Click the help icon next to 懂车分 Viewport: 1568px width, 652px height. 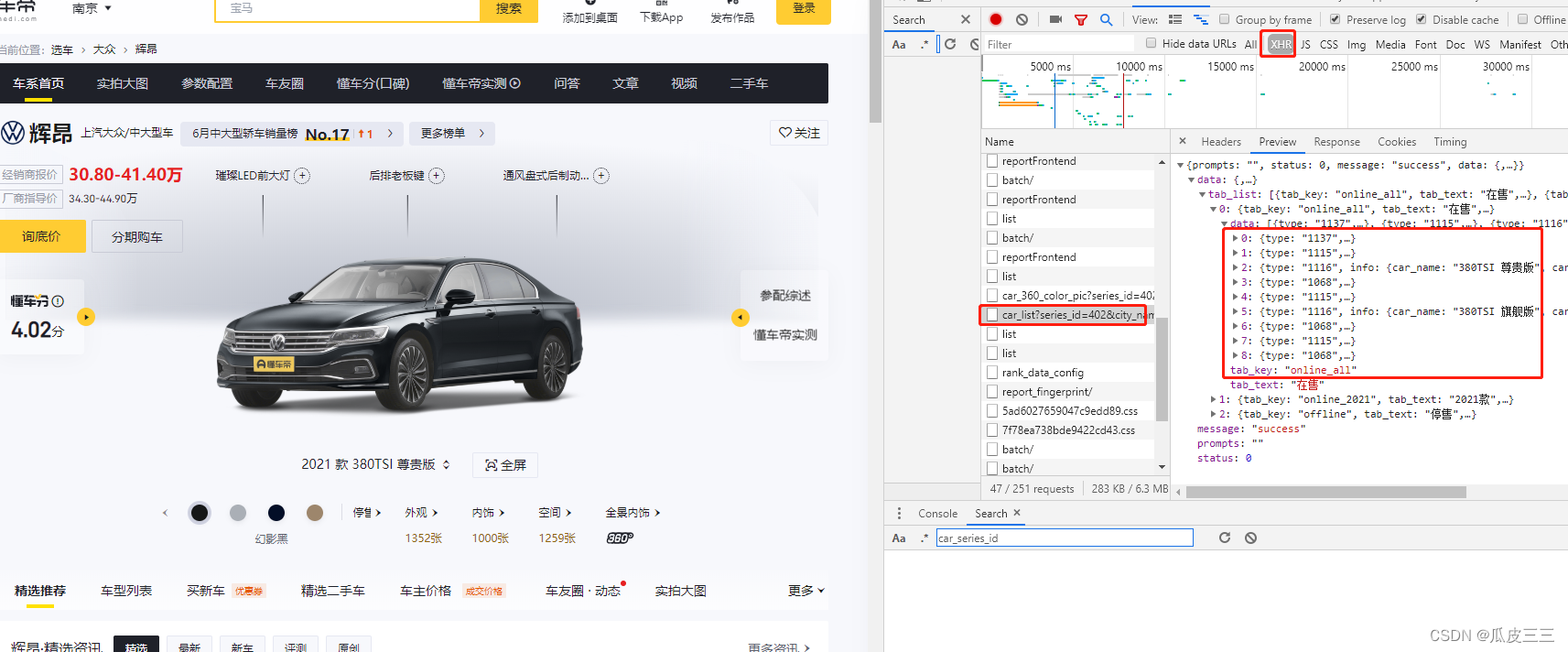pyautogui.click(x=58, y=301)
